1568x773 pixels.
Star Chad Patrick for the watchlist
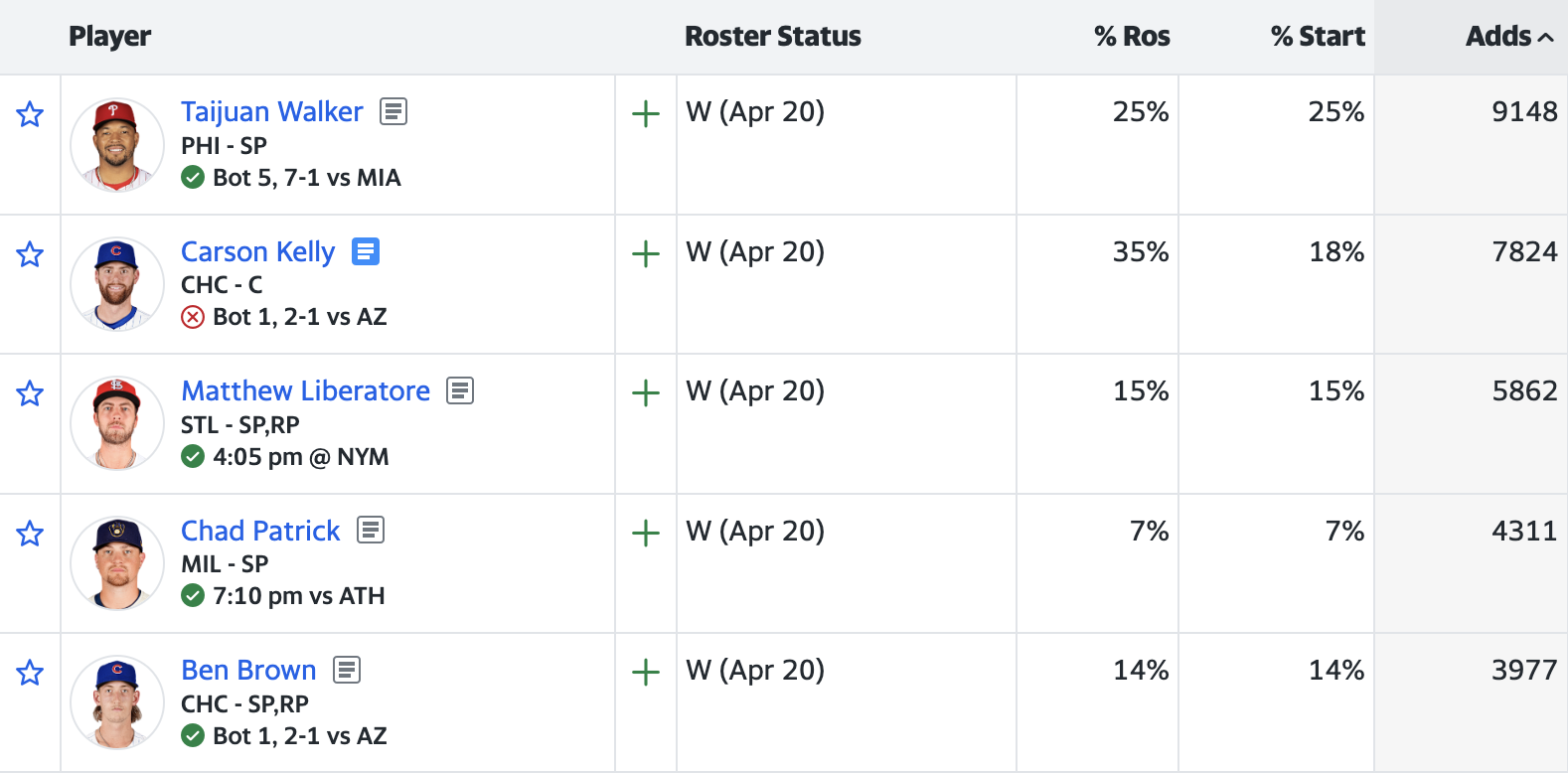click(x=30, y=534)
